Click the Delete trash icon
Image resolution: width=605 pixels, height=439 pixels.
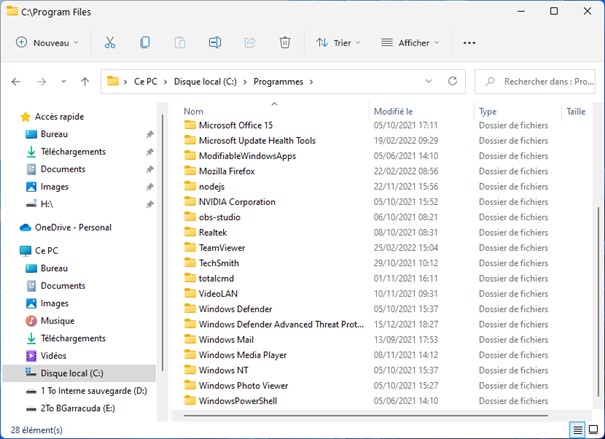285,43
